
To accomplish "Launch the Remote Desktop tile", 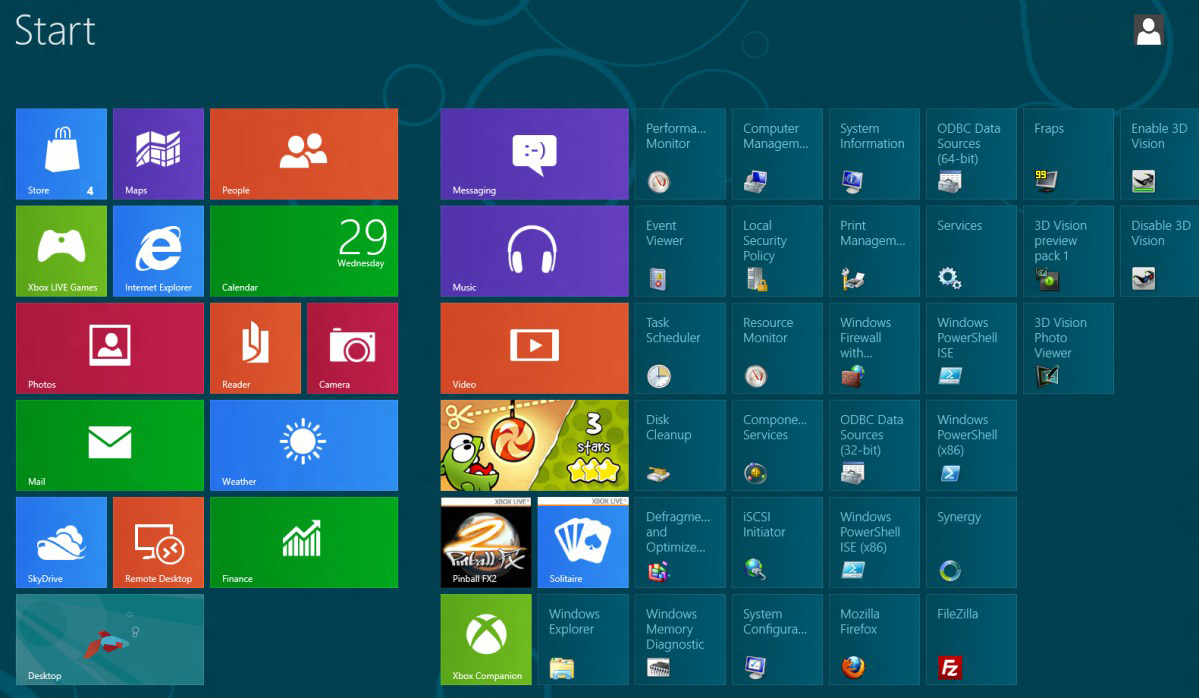I will [x=158, y=542].
